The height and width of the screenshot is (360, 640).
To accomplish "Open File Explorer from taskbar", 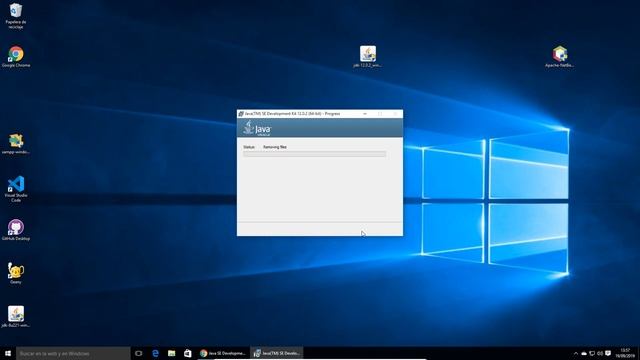I will tap(171, 353).
